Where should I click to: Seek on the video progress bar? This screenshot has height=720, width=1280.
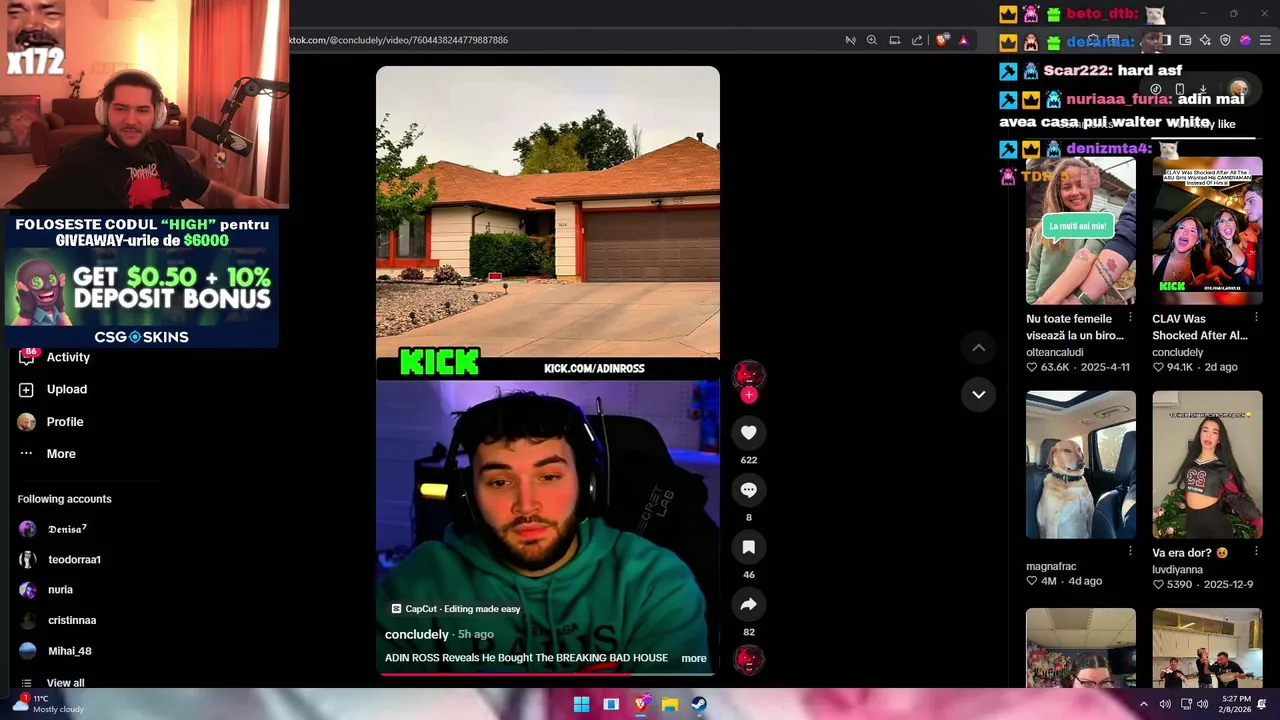(x=547, y=674)
